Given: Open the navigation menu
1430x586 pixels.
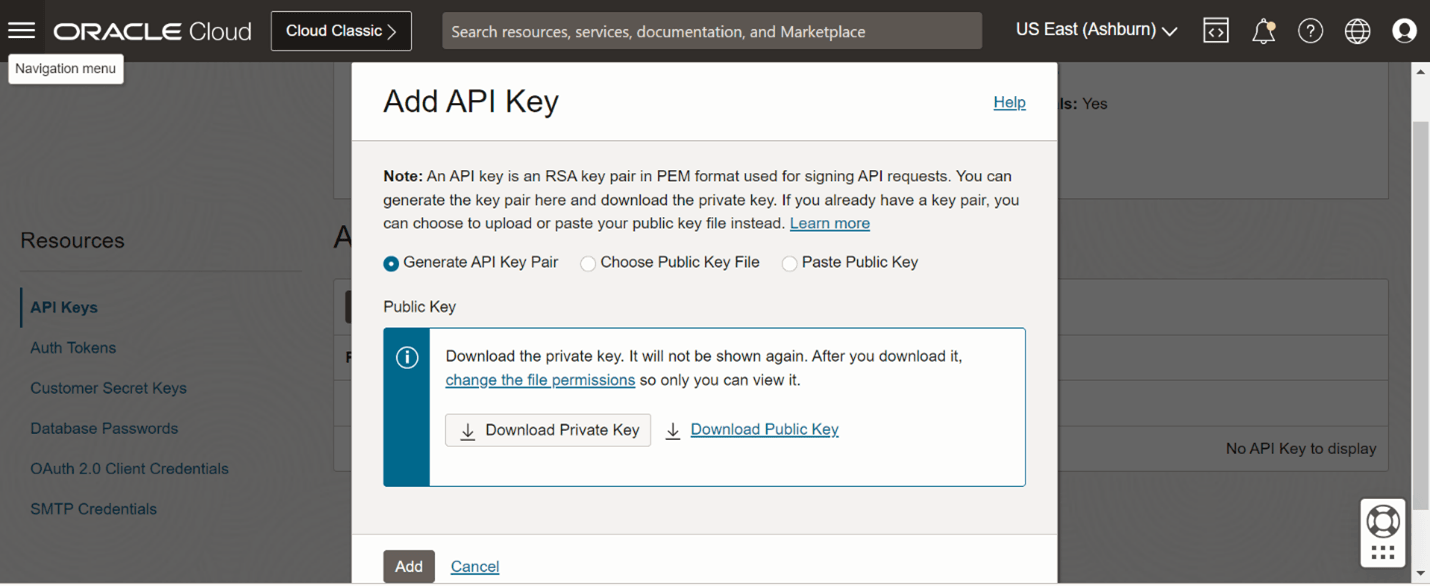Looking at the screenshot, I should click(22, 29).
